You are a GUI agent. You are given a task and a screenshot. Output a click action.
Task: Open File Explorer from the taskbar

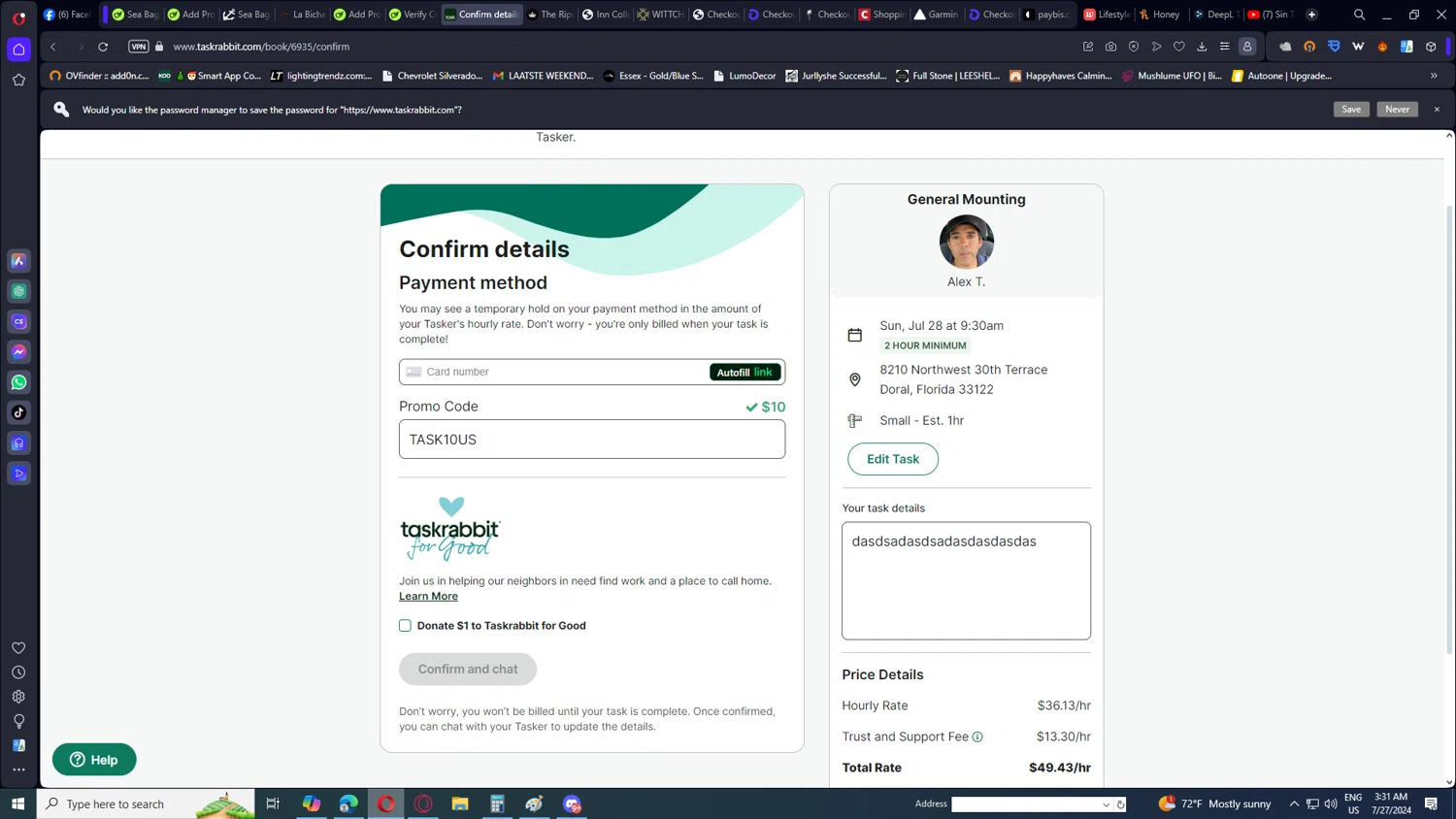pos(460,803)
